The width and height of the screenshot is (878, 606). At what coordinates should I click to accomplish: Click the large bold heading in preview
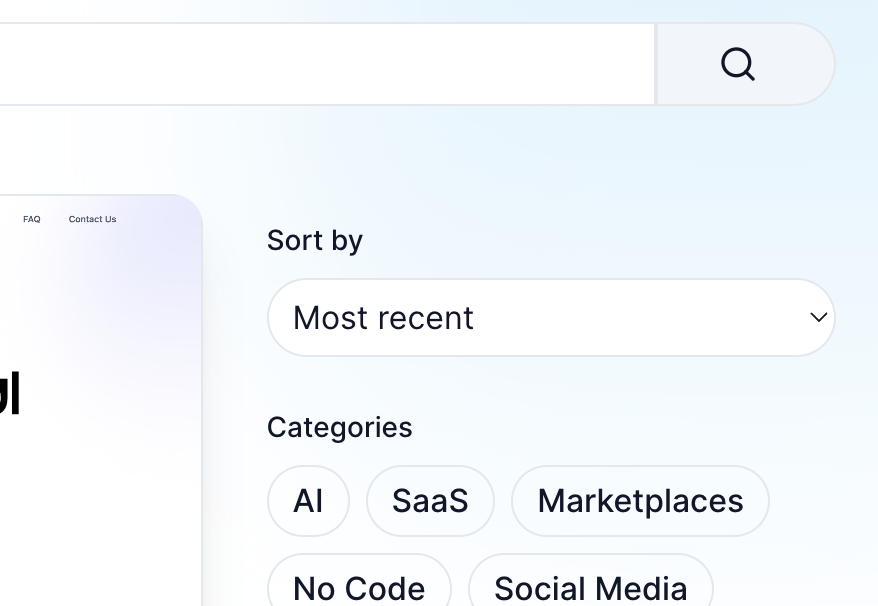(10, 392)
